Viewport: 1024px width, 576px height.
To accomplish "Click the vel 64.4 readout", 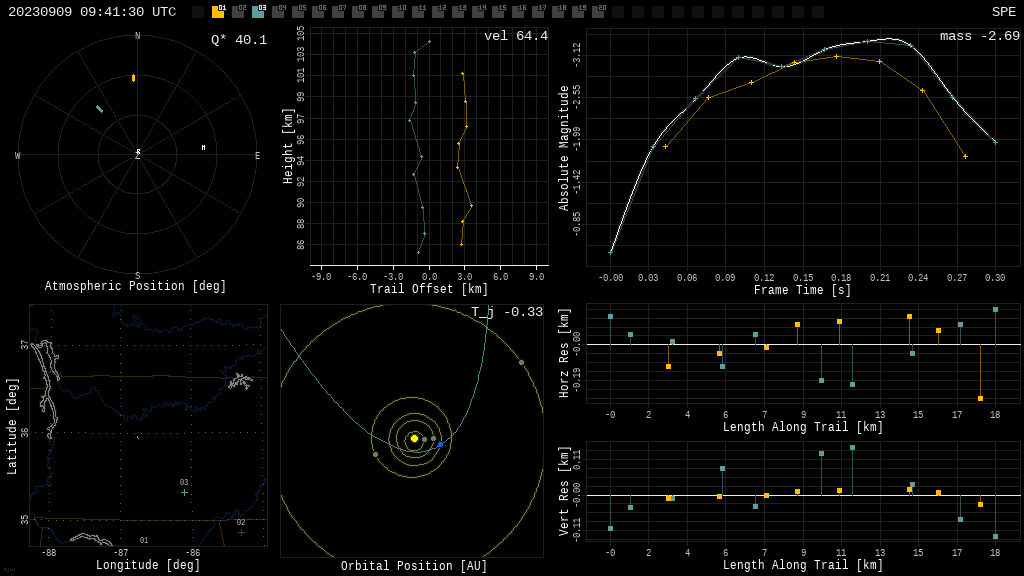I will (516, 36).
